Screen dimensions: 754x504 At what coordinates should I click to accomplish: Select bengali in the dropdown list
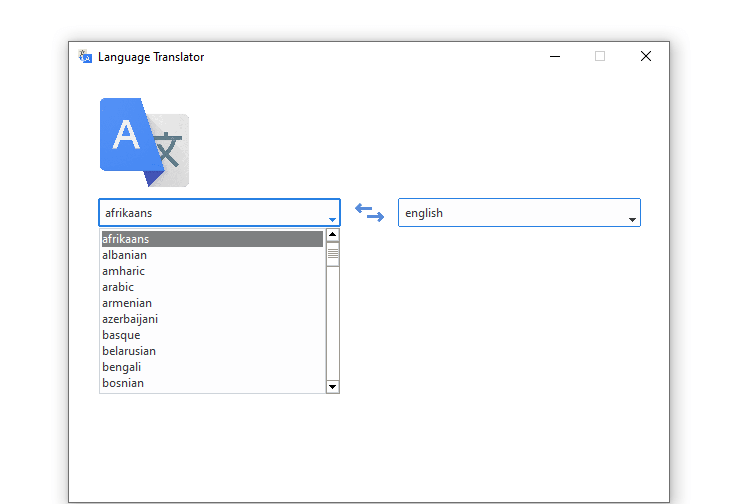pyautogui.click(x=122, y=367)
